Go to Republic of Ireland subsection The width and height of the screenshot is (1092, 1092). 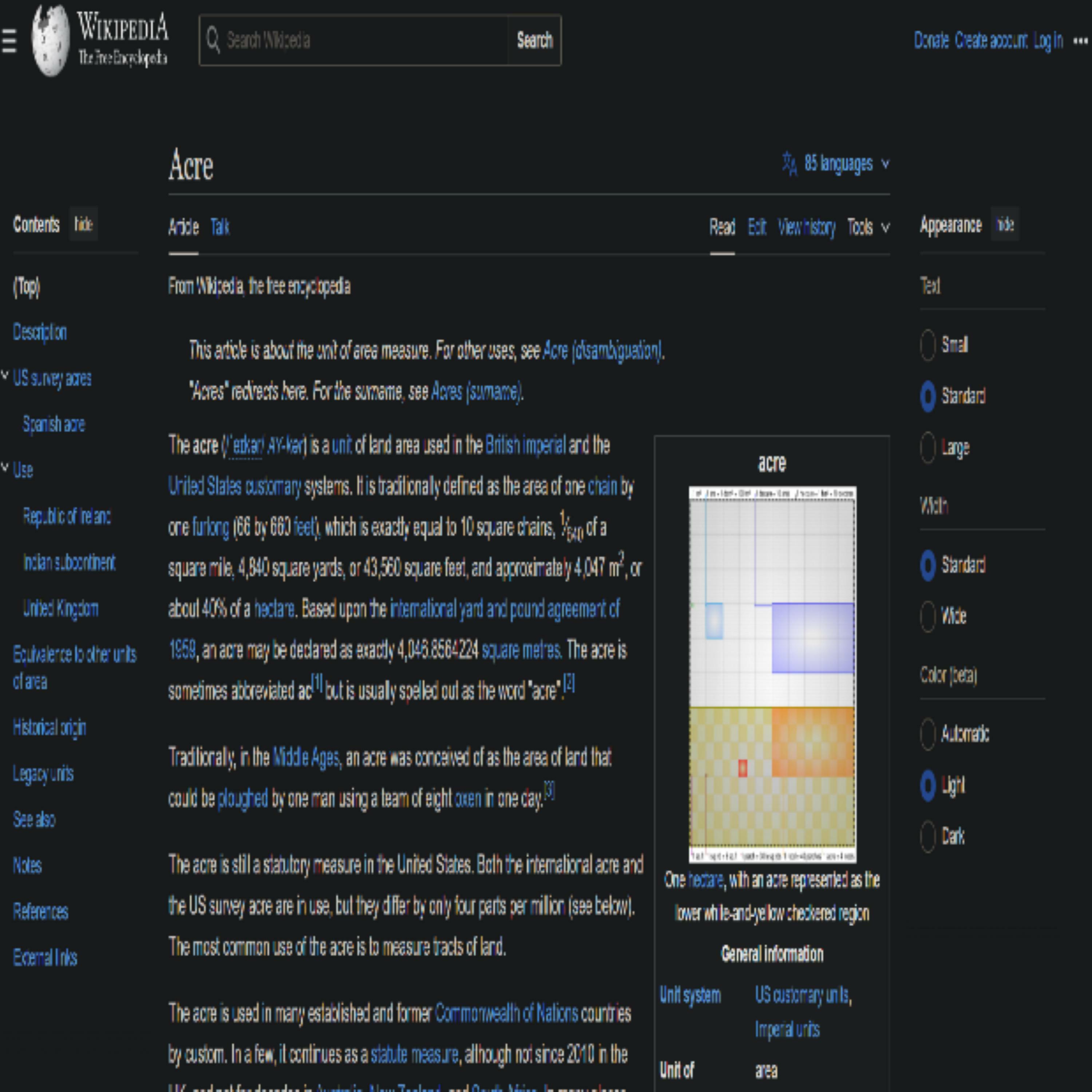(67, 516)
